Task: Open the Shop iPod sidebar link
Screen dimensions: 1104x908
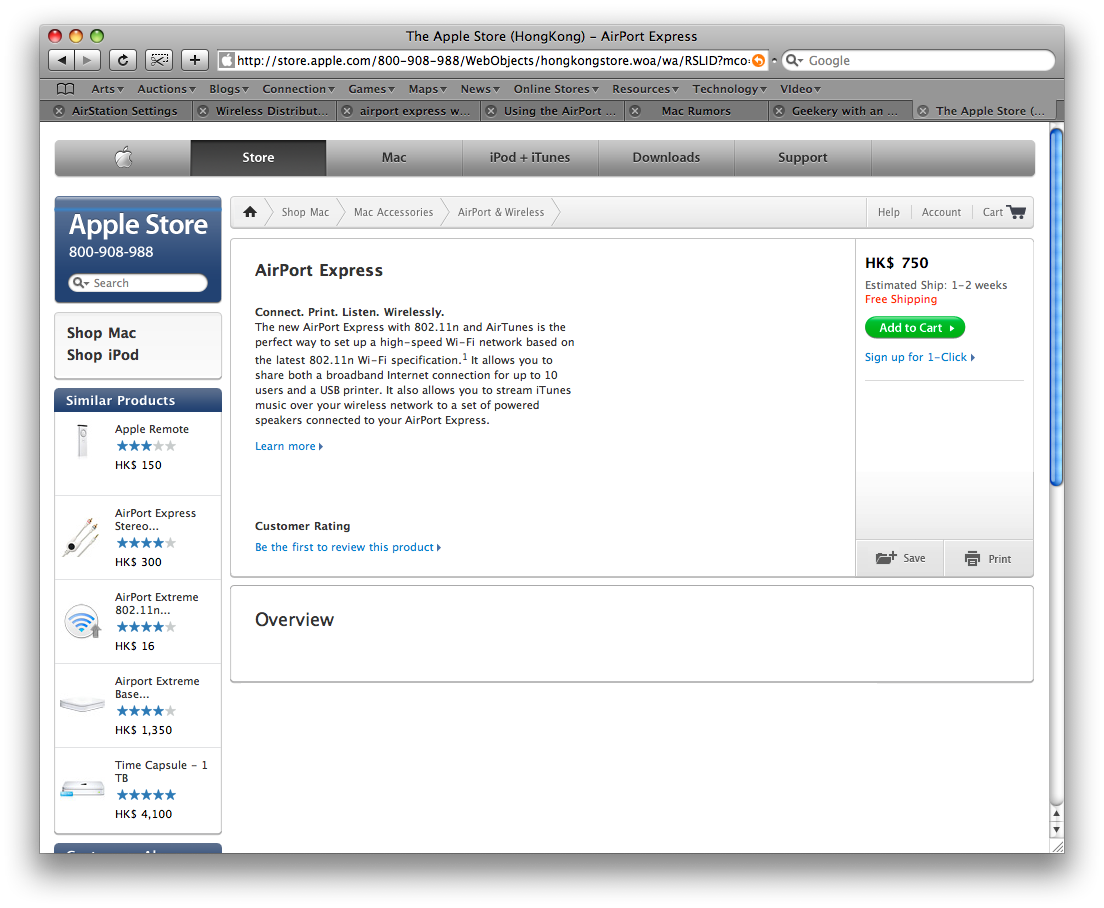Action: 103,355
